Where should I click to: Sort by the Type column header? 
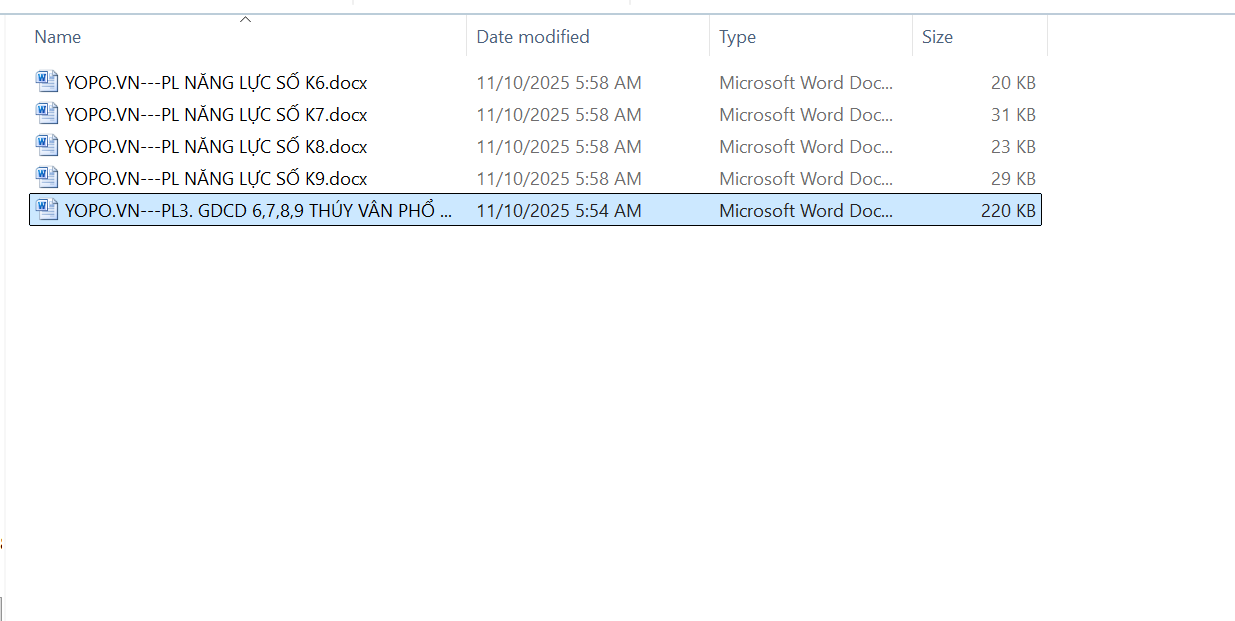tap(737, 37)
